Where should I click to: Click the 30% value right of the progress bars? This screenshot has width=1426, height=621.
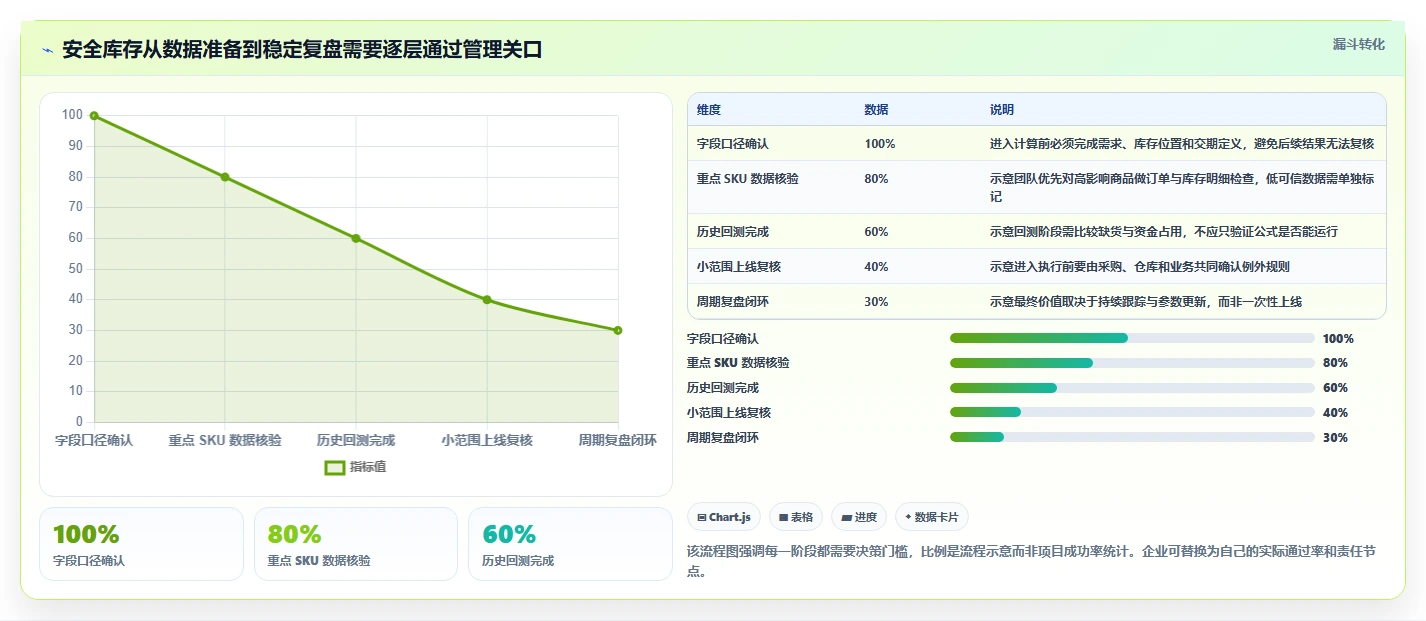pyautogui.click(x=1335, y=438)
